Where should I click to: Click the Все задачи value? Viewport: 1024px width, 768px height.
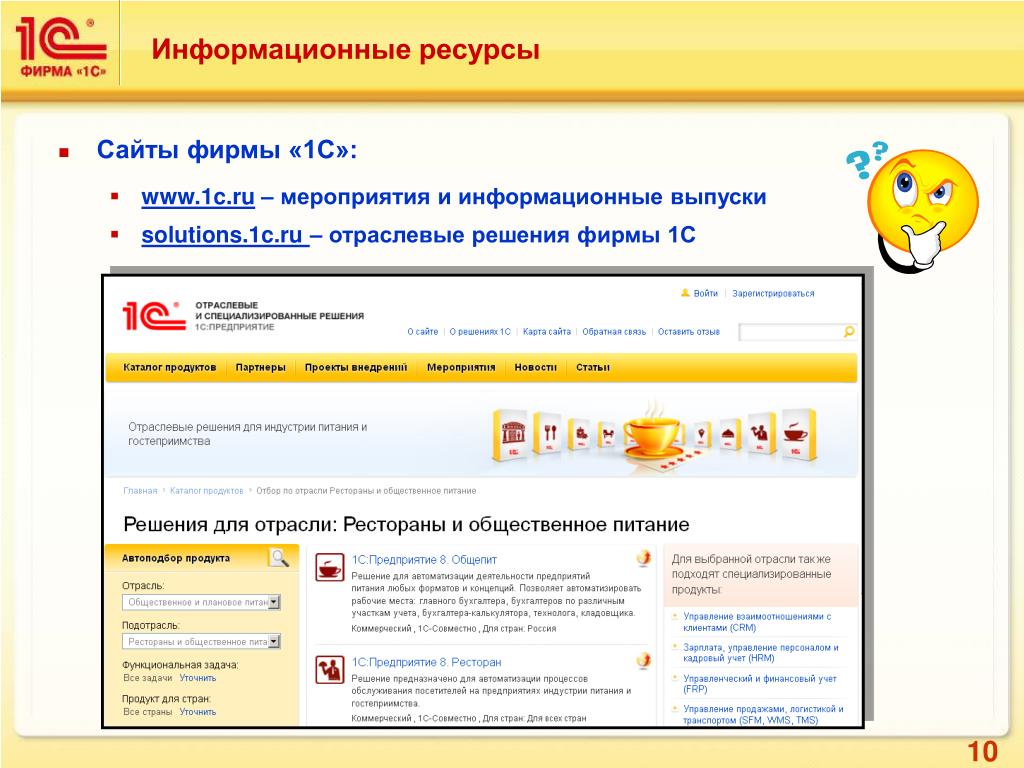(x=148, y=678)
